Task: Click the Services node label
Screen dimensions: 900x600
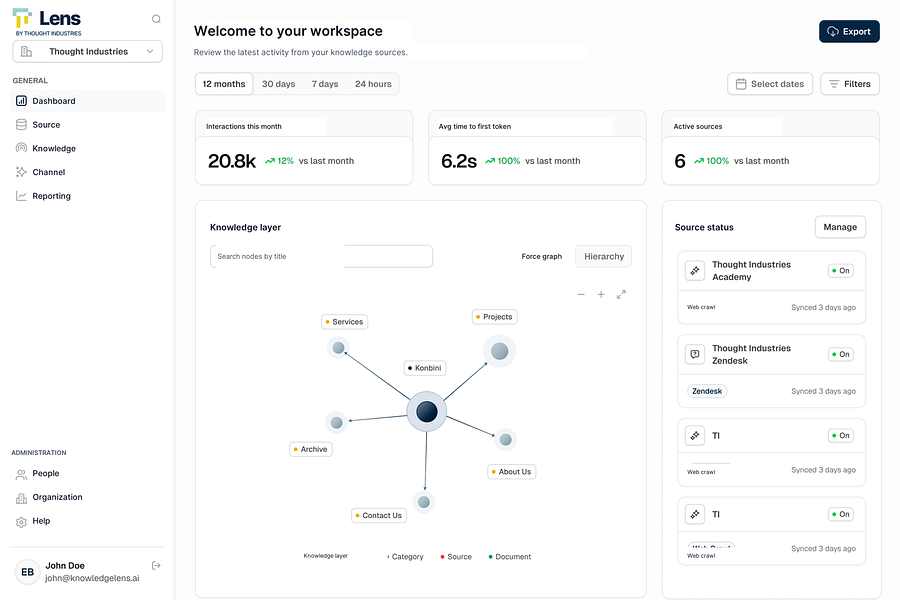Action: coord(344,322)
